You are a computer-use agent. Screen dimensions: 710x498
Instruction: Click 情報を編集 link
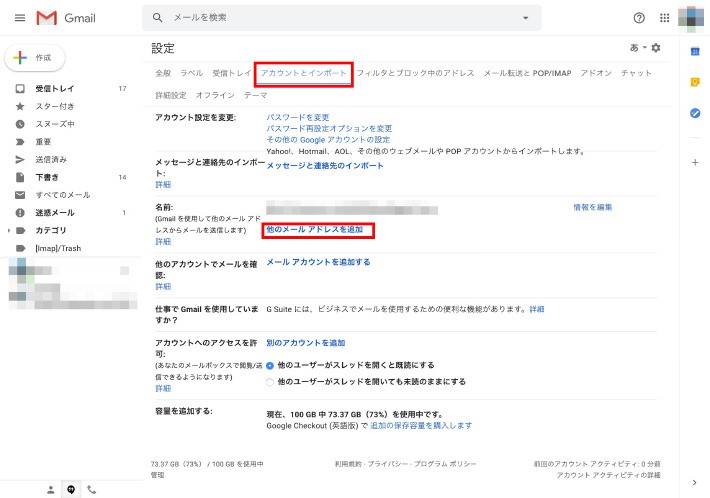pos(593,207)
